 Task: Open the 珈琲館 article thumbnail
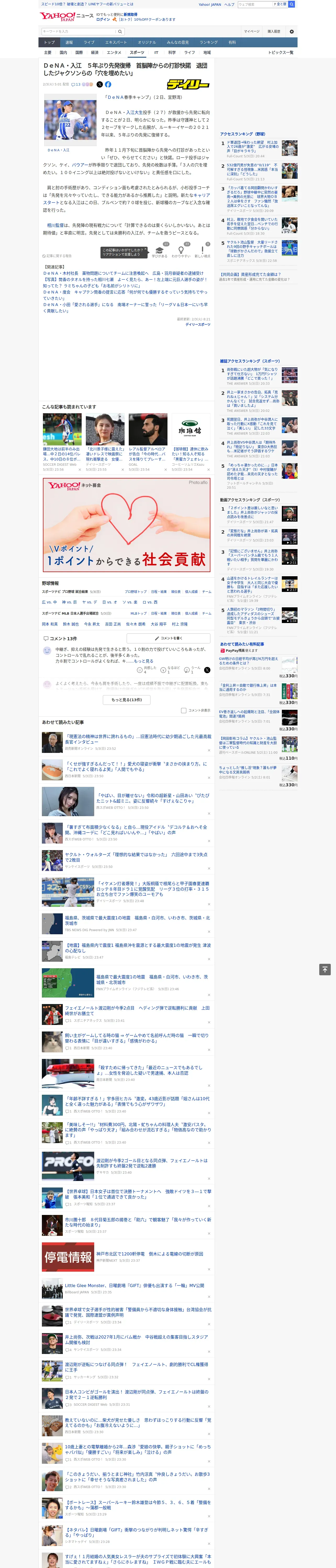(x=190, y=429)
